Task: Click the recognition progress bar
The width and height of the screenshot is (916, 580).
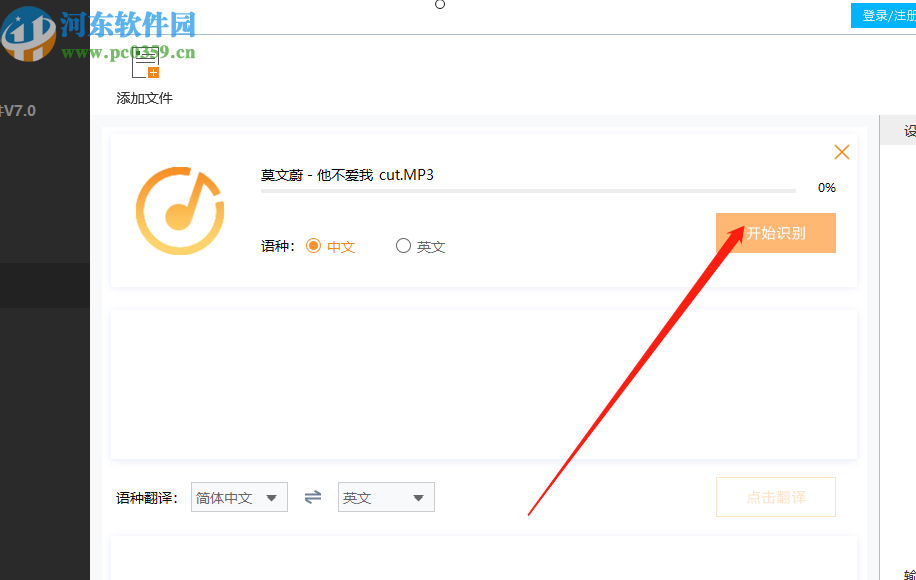Action: pos(528,190)
